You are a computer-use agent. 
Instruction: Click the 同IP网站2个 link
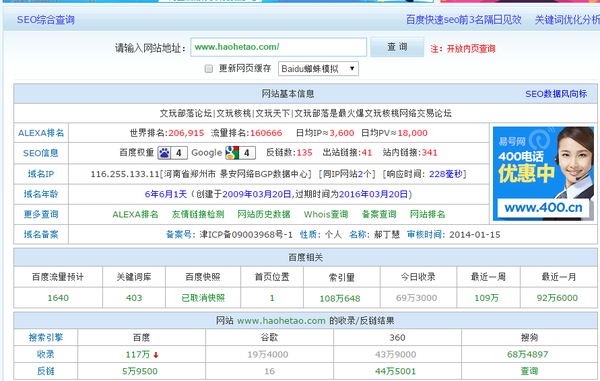tap(347, 174)
